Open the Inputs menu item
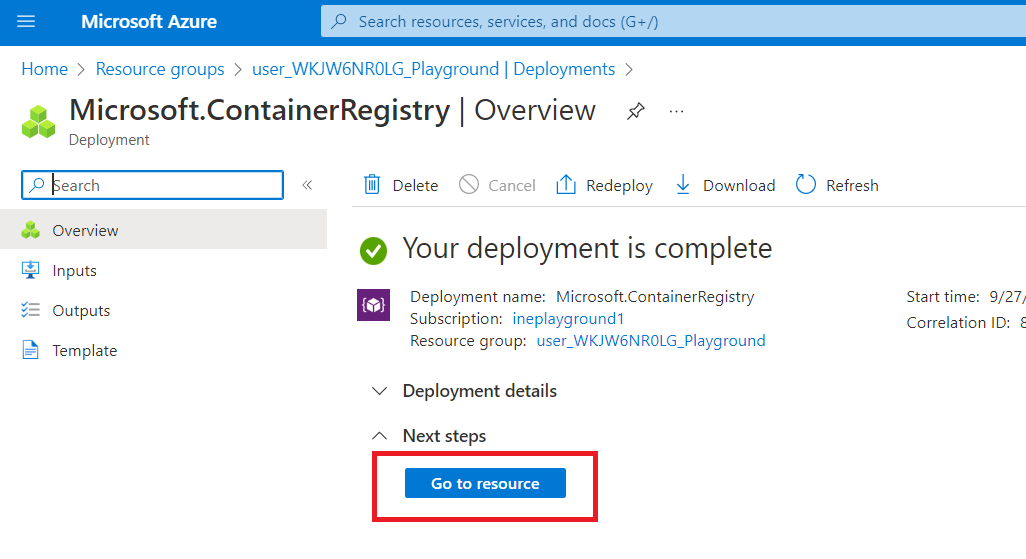Viewport: 1026px width, 559px height. coord(74,271)
